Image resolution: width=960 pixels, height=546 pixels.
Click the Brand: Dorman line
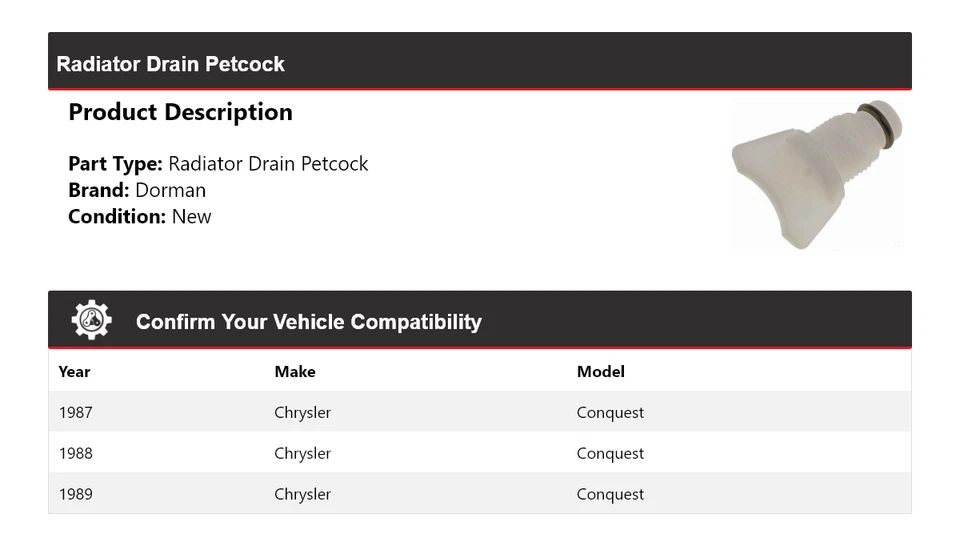pyautogui.click(x=137, y=190)
